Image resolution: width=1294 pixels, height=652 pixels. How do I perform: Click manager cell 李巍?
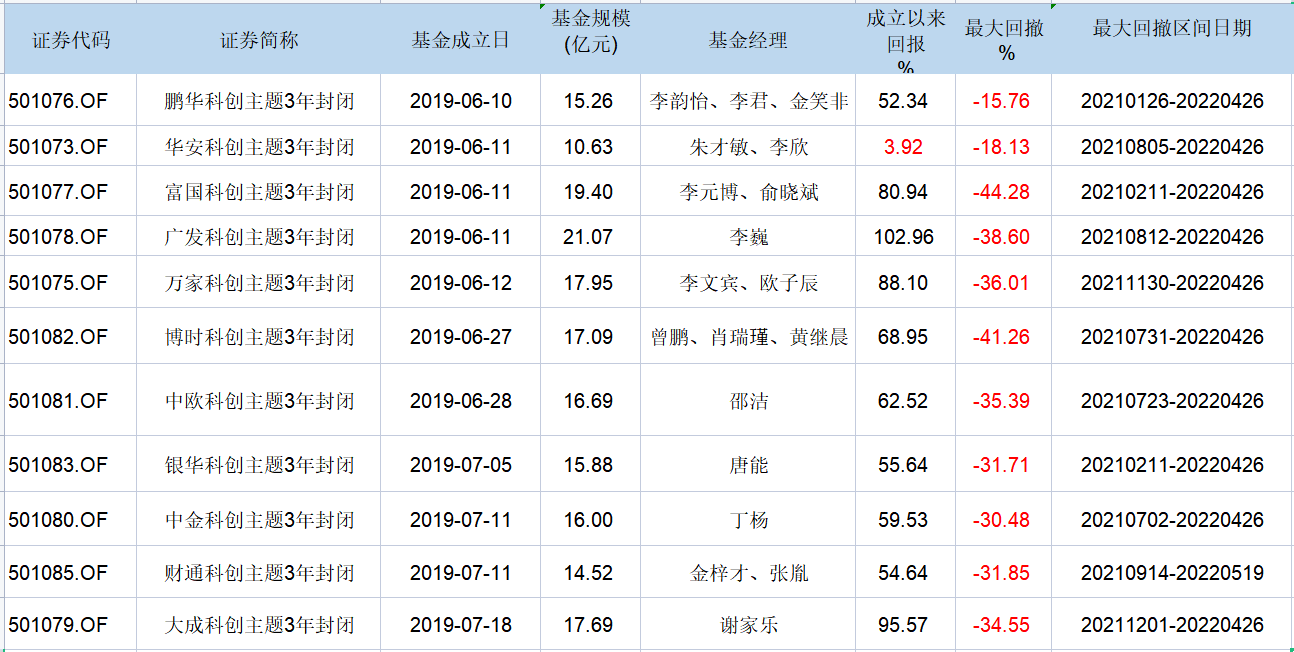point(749,237)
